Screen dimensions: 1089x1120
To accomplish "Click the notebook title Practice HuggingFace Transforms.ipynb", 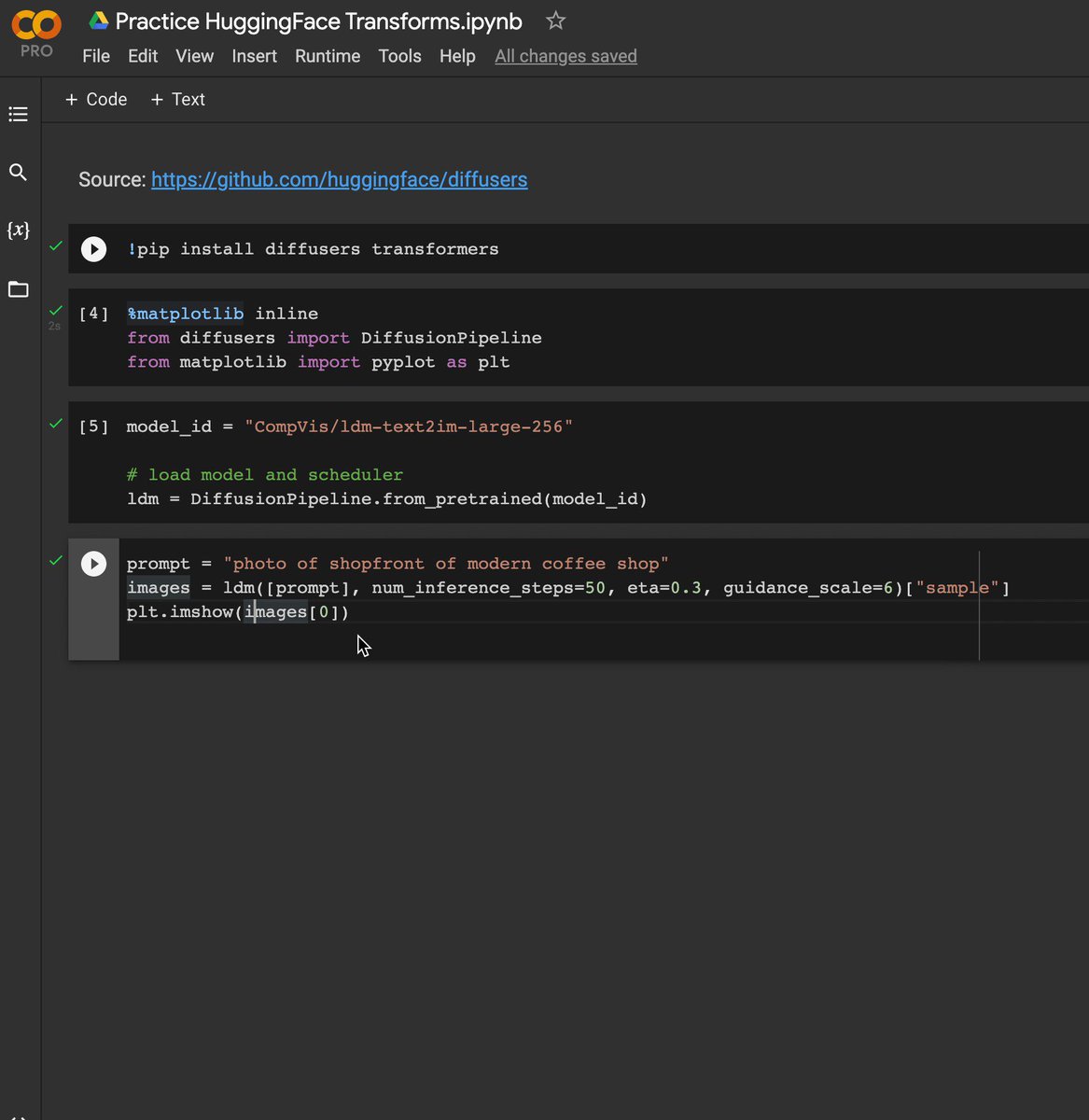I will tap(318, 21).
